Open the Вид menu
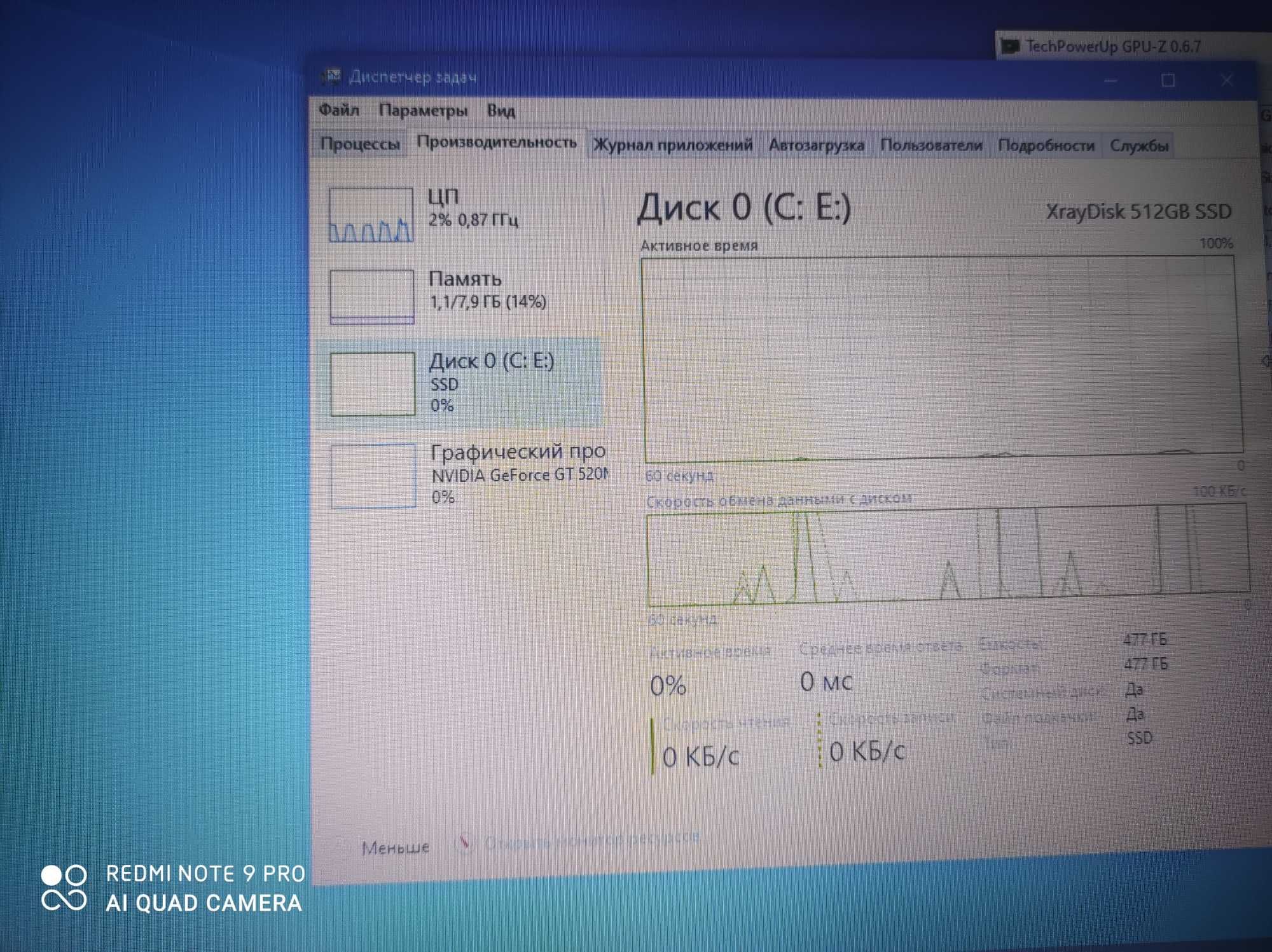 (x=501, y=111)
